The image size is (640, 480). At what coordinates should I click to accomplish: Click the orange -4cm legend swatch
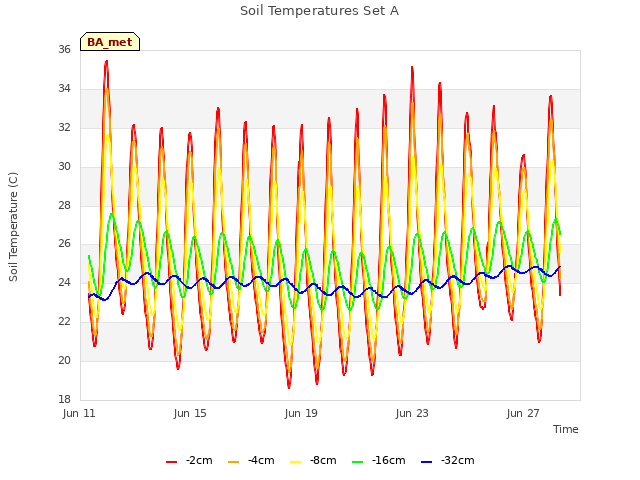[x=233, y=462]
